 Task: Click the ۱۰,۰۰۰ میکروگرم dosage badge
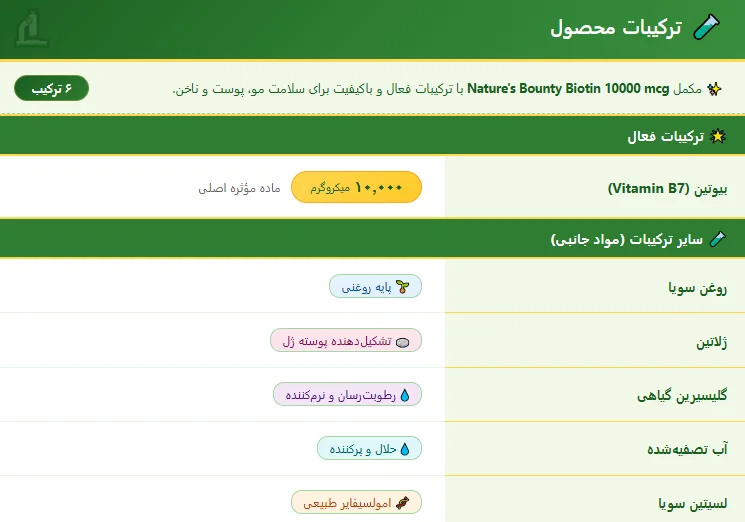356,188
